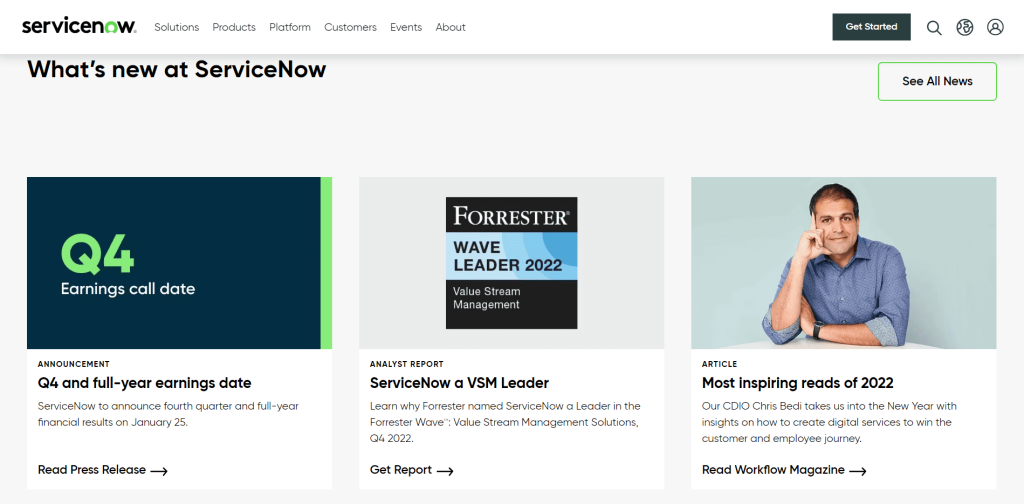Click the ANALYST REPORT category label

point(406,364)
